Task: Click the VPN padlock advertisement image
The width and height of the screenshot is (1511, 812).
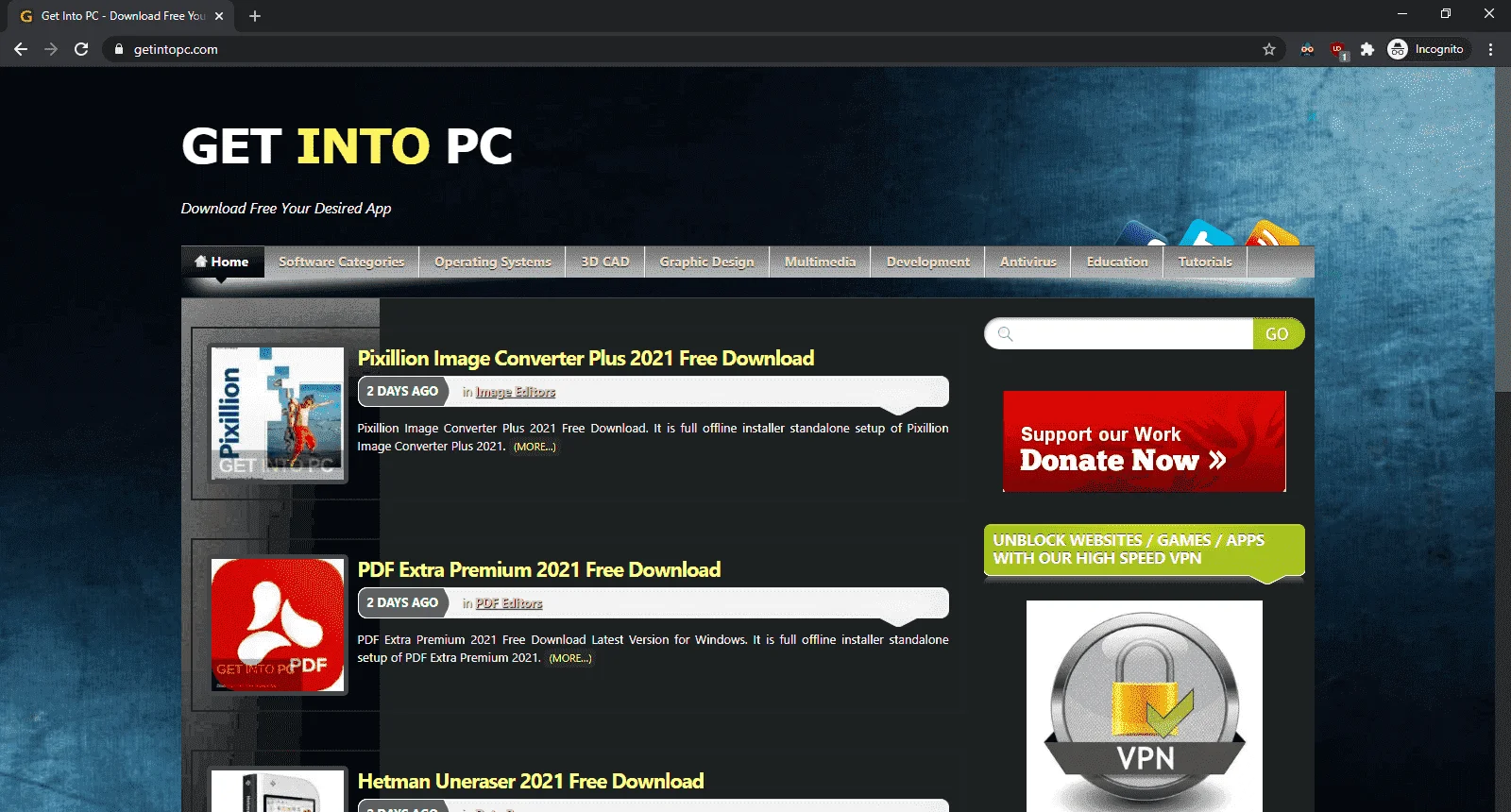Action: coord(1145,706)
